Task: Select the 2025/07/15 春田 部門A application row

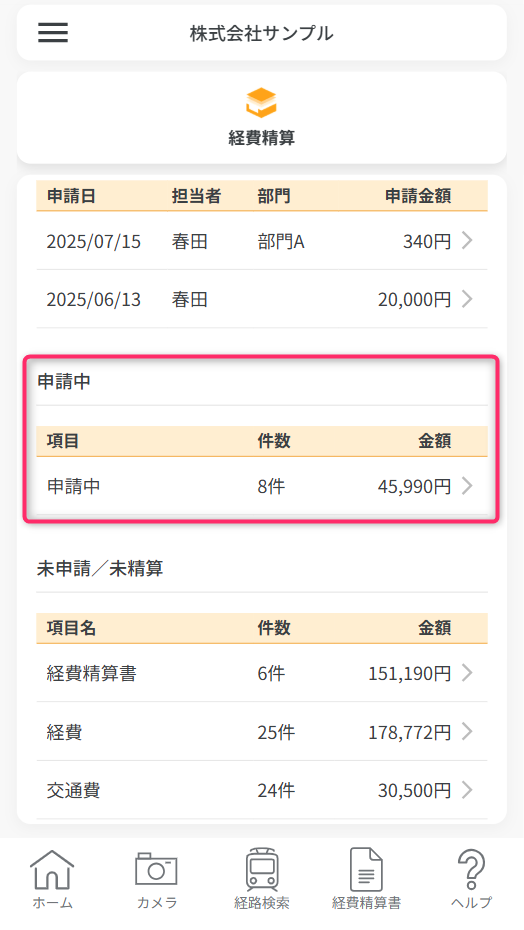Action: click(x=262, y=241)
